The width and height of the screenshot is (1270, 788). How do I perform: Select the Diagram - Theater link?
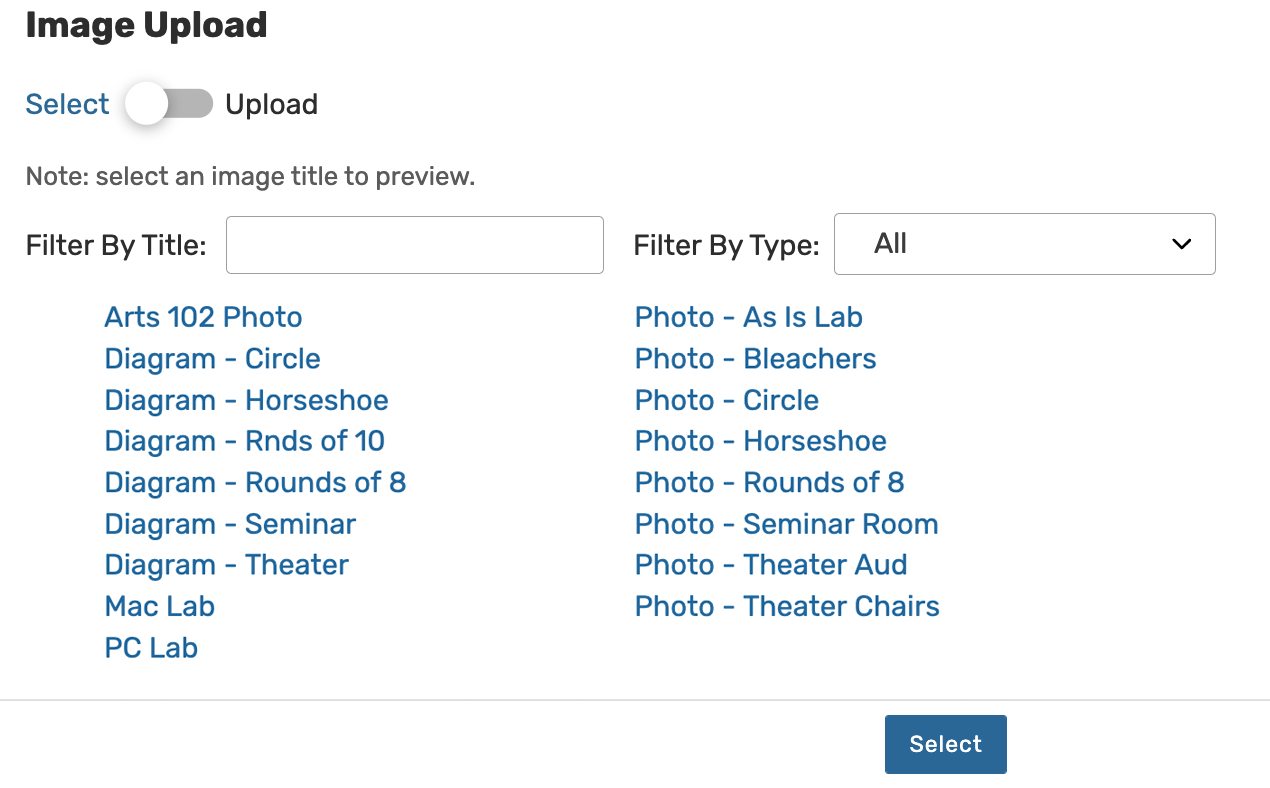pos(226,565)
